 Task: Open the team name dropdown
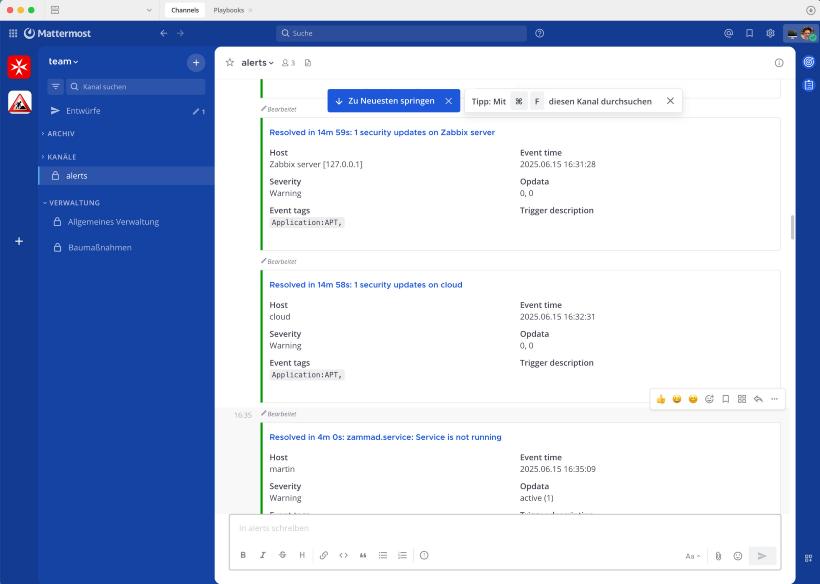(x=63, y=61)
